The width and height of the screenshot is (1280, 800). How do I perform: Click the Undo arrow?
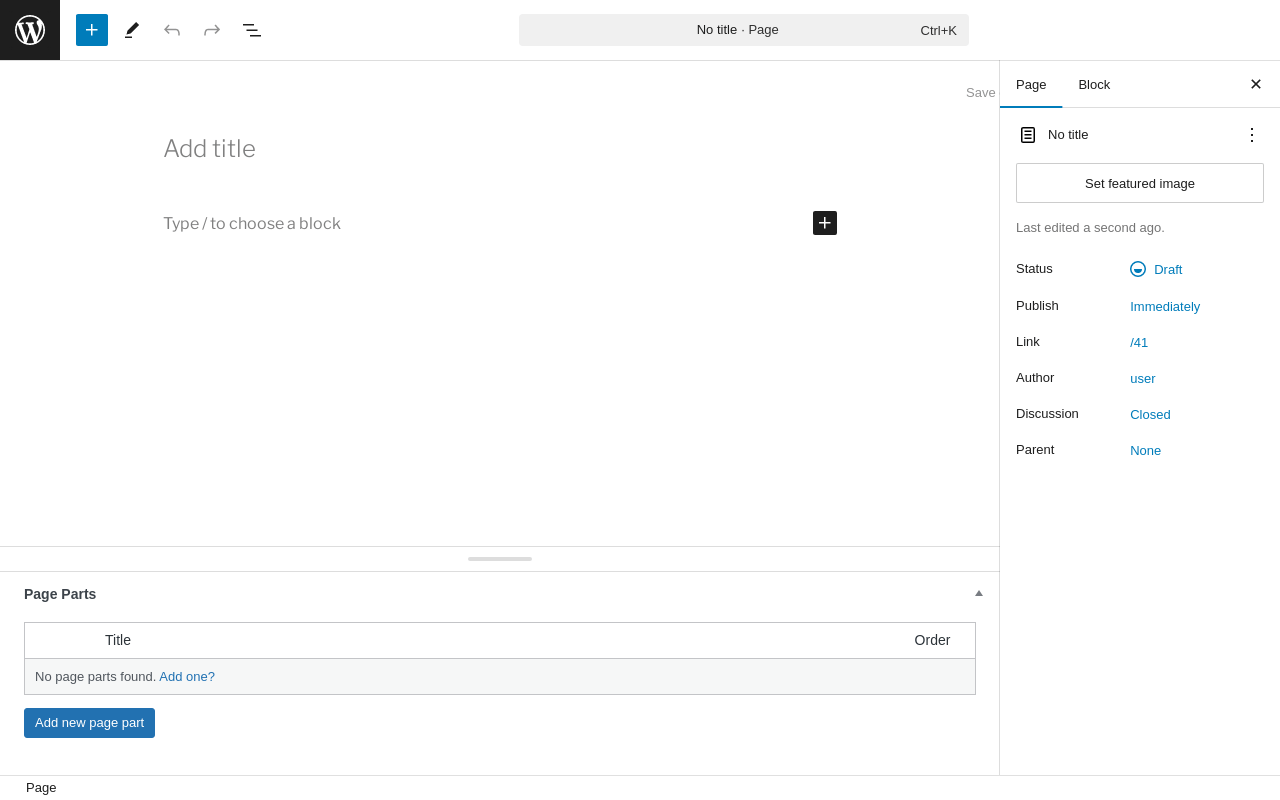(x=172, y=30)
